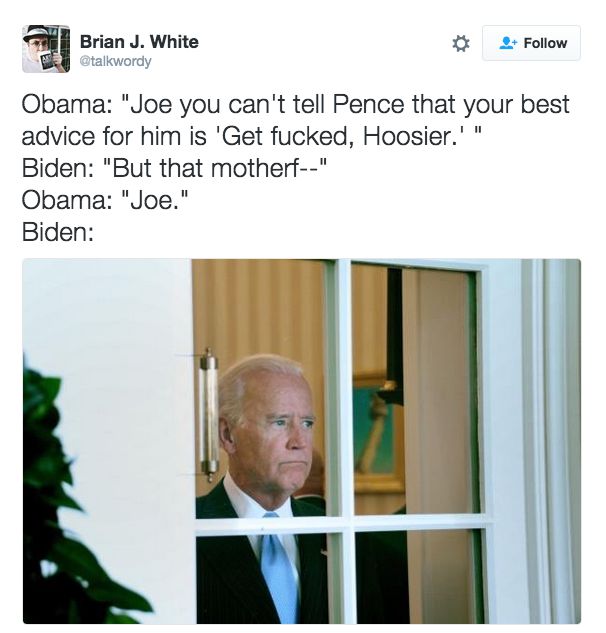
Task: Click the Follow button
Action: [x=531, y=43]
